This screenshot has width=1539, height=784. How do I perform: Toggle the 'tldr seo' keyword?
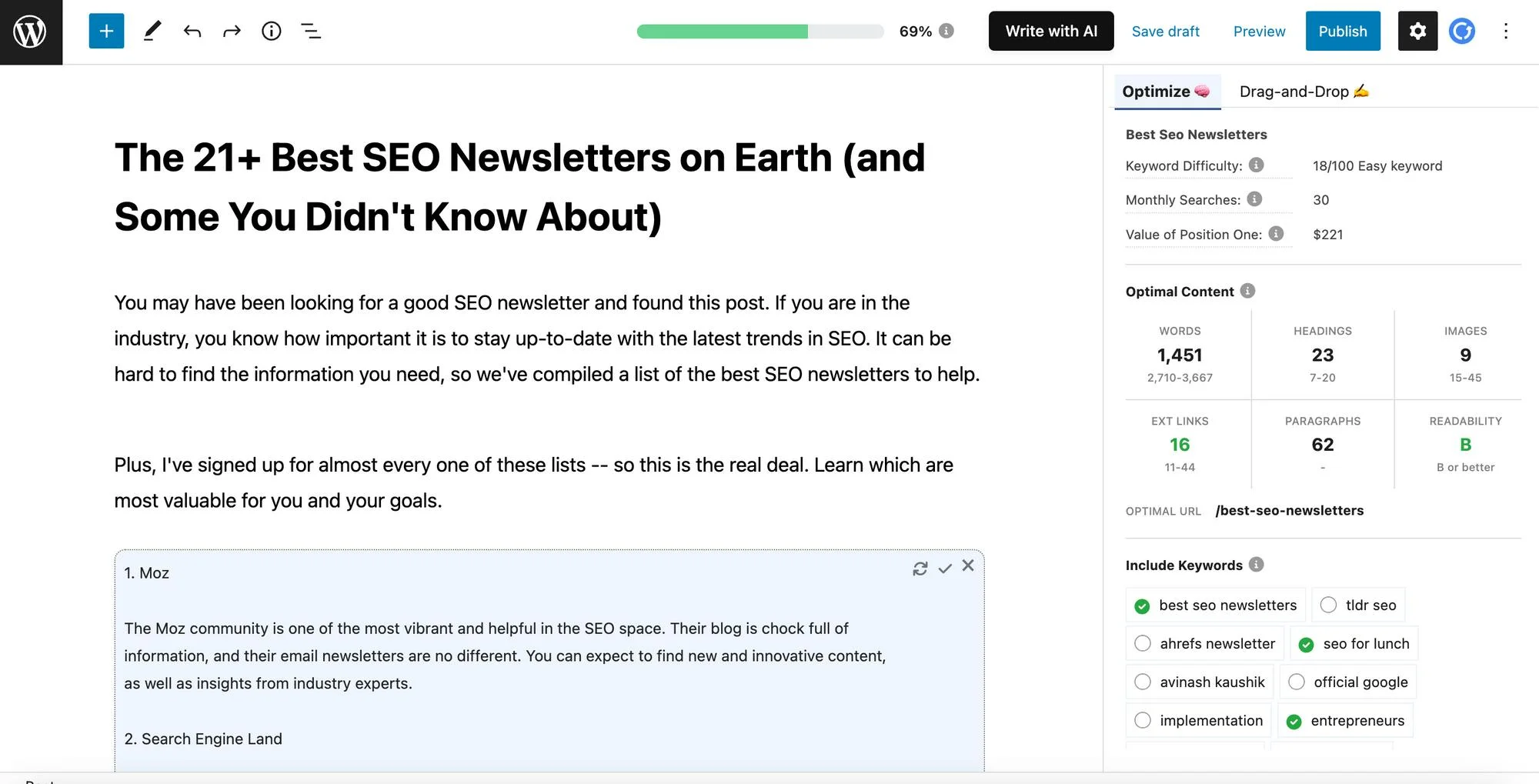(1358, 606)
